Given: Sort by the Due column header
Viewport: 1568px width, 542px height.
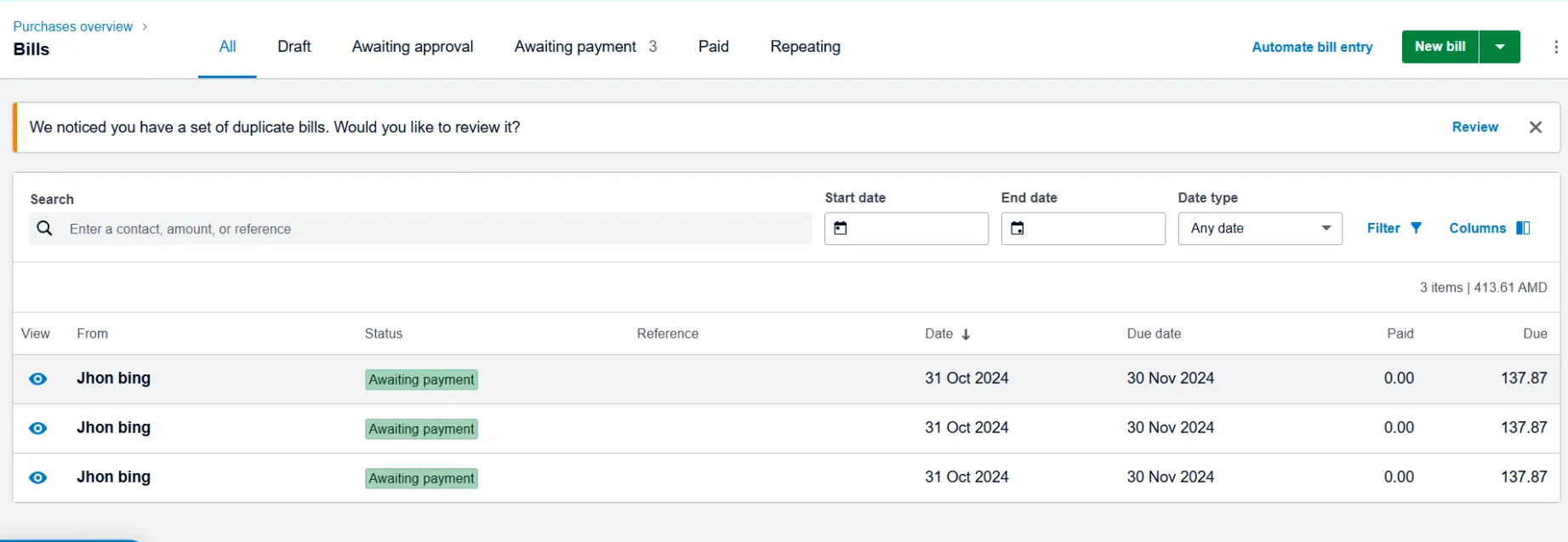Looking at the screenshot, I should (x=1535, y=334).
